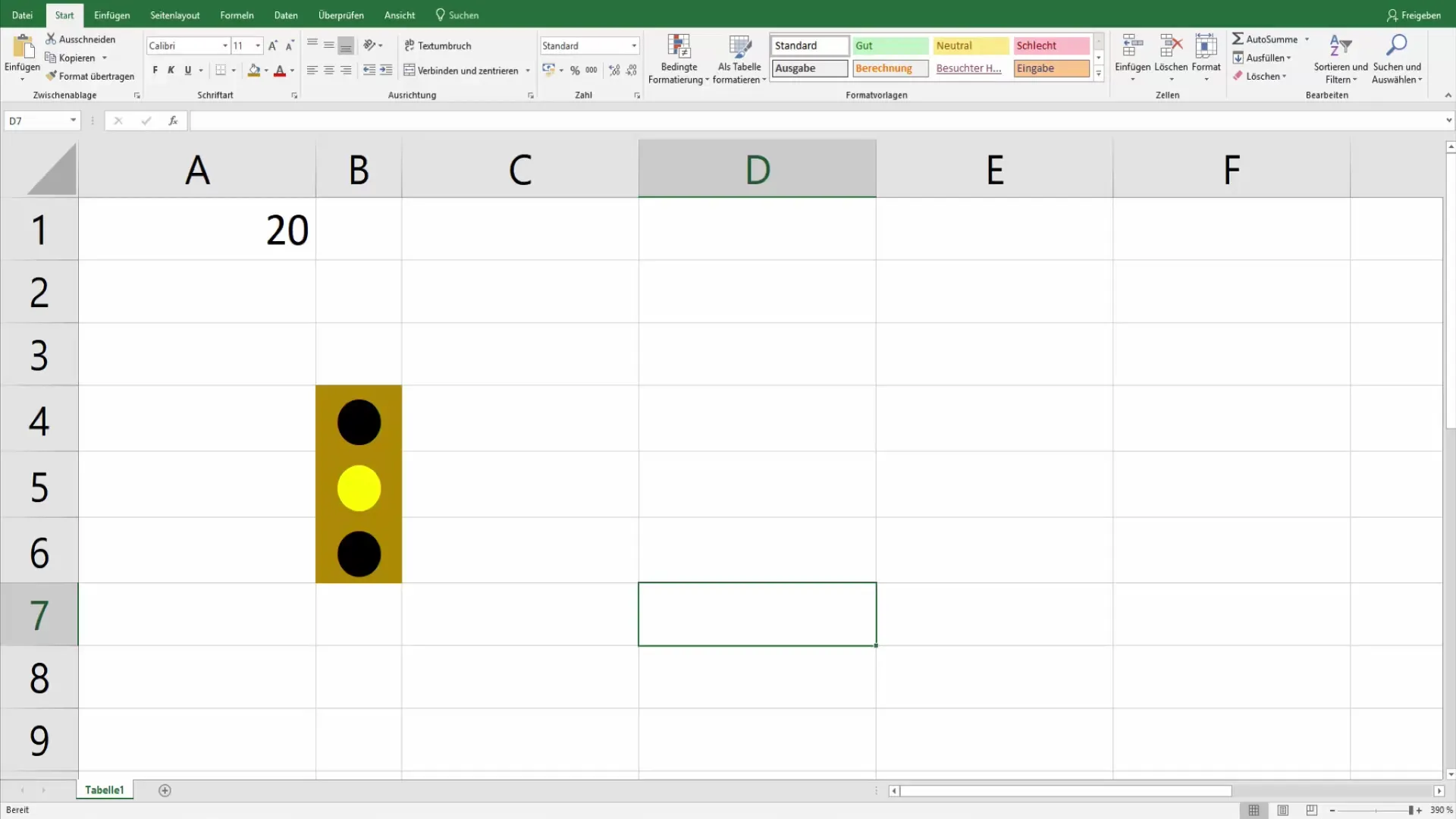The height and width of the screenshot is (819, 1456).
Task: Apply accounting currency format icon
Action: [548, 70]
